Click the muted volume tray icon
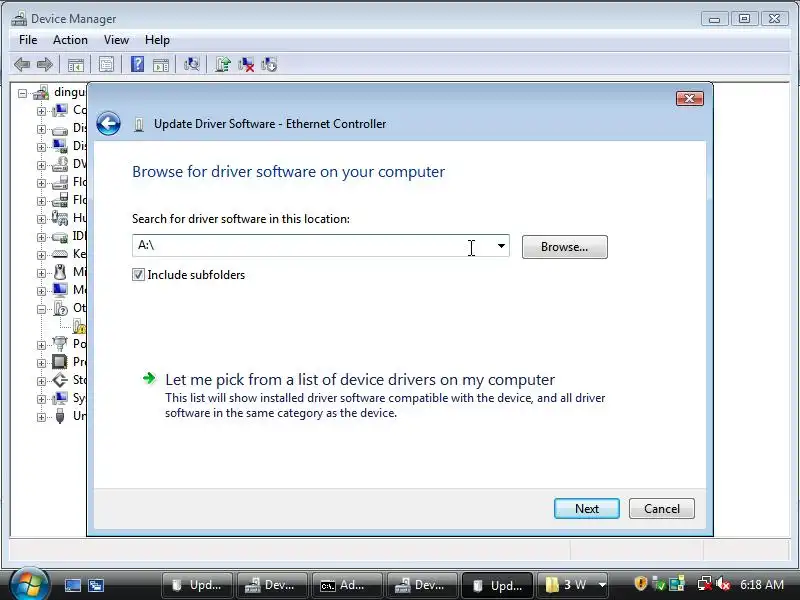This screenshot has width=800, height=600. coord(723,583)
